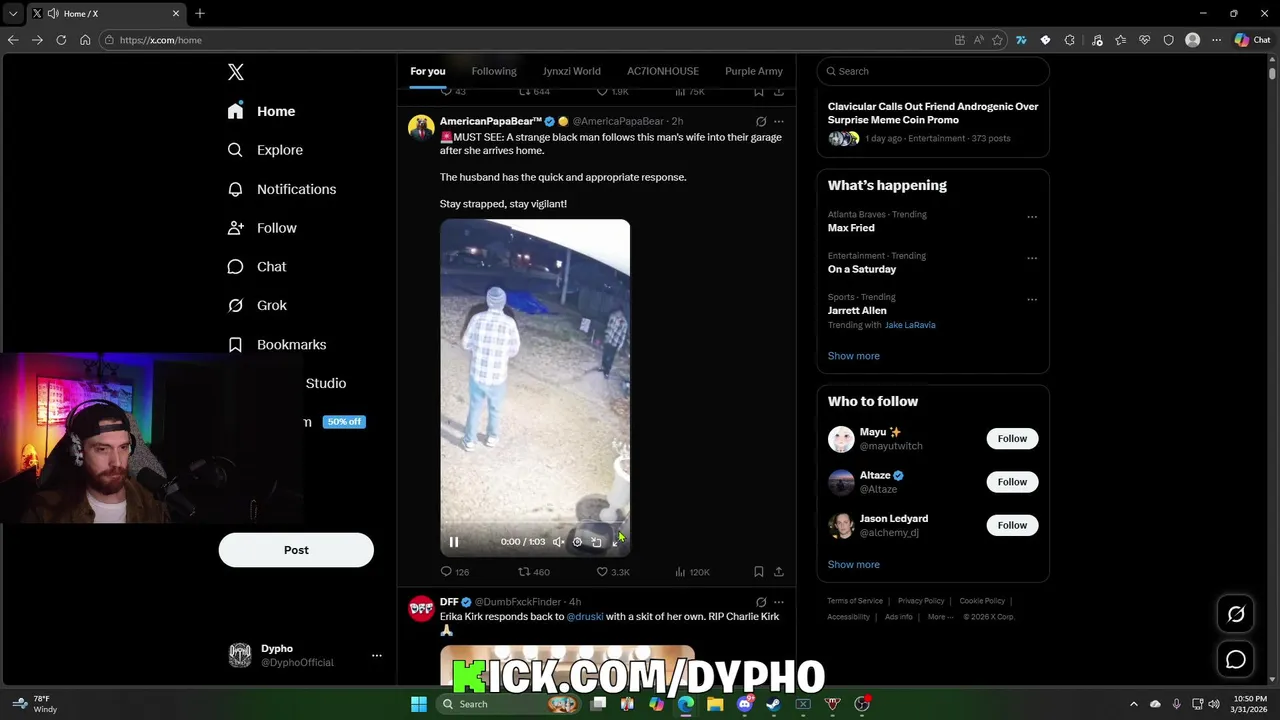This screenshot has height=720, width=1280.
Task: Switch to the Following tab
Action: pos(494,71)
